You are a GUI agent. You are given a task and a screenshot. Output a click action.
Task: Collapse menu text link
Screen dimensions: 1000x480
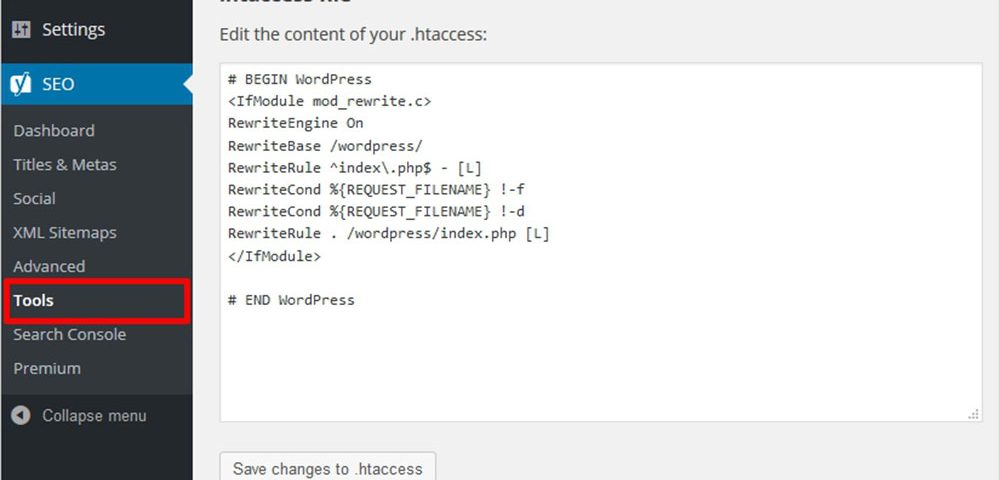(94, 416)
